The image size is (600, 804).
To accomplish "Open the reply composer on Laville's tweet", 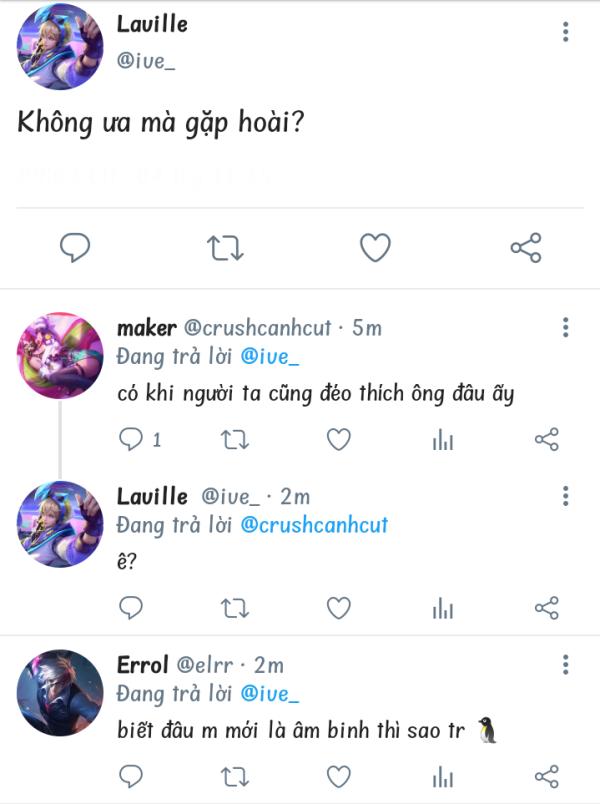I will point(75,246).
